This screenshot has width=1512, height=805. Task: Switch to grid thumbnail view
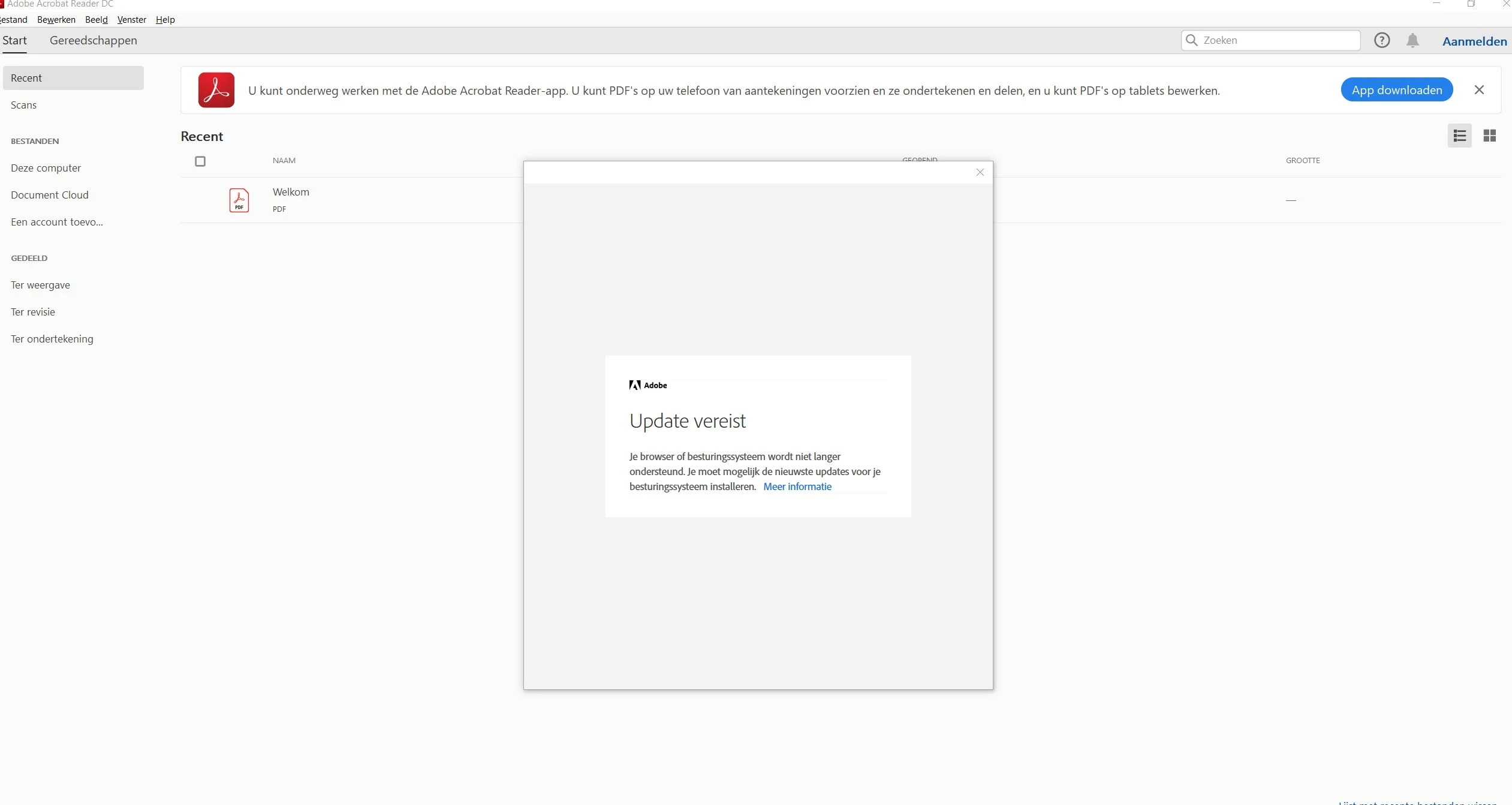point(1489,136)
